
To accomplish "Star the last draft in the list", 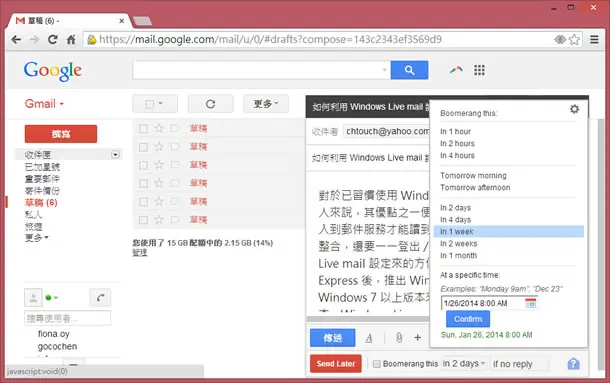I will 159,220.
